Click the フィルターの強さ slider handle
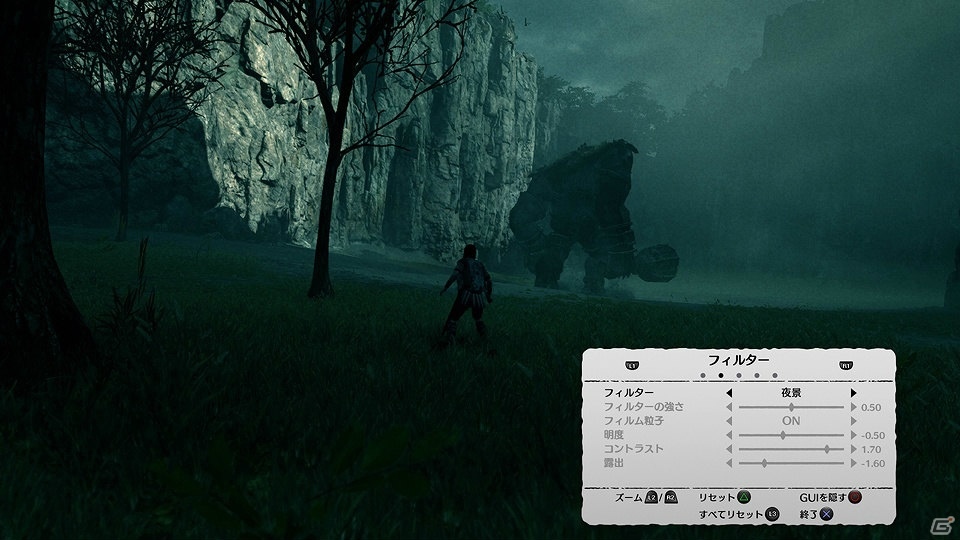Screen dimensions: 960x540 pyautogui.click(x=791, y=407)
